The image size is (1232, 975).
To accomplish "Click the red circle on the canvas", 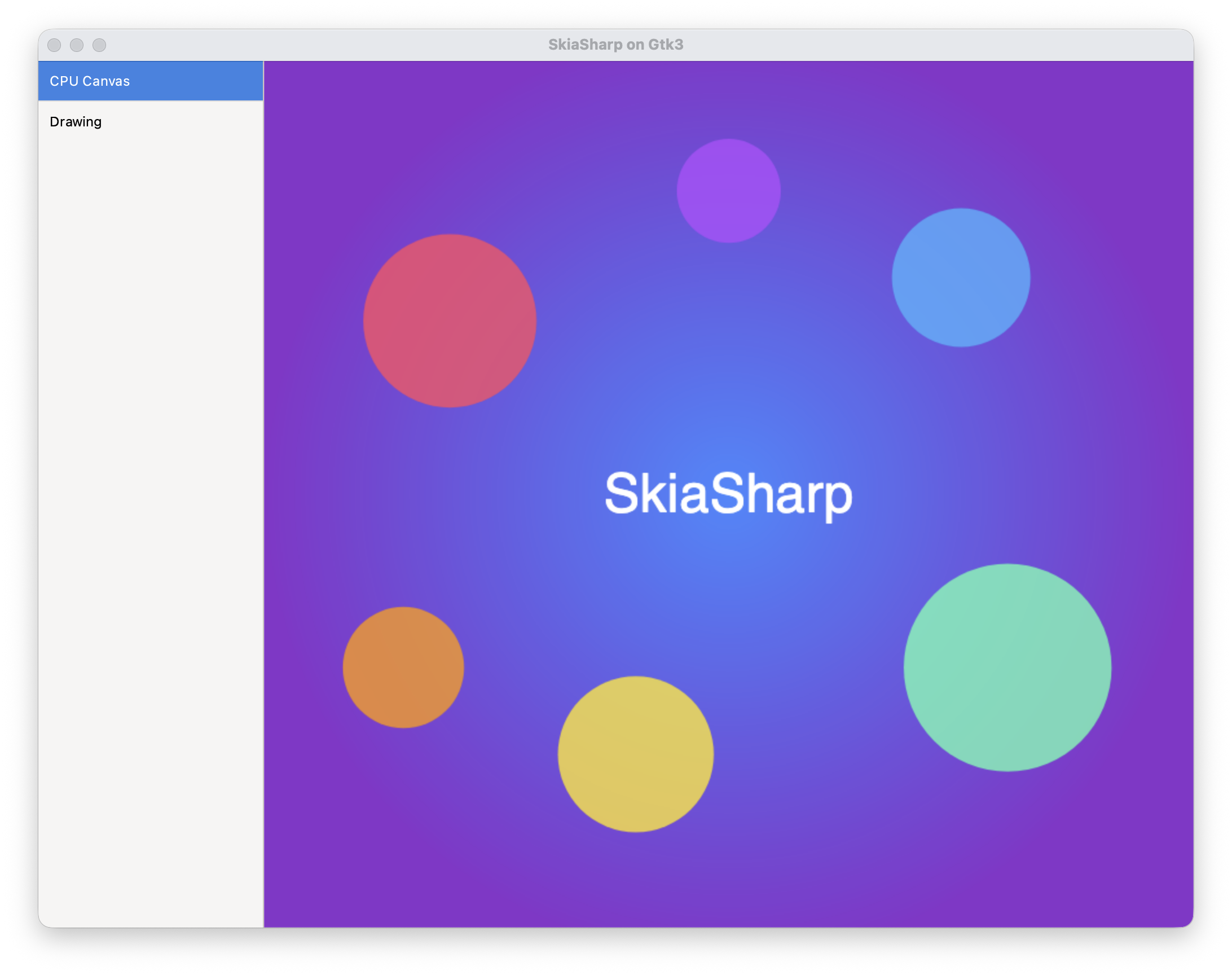I will tap(450, 321).
